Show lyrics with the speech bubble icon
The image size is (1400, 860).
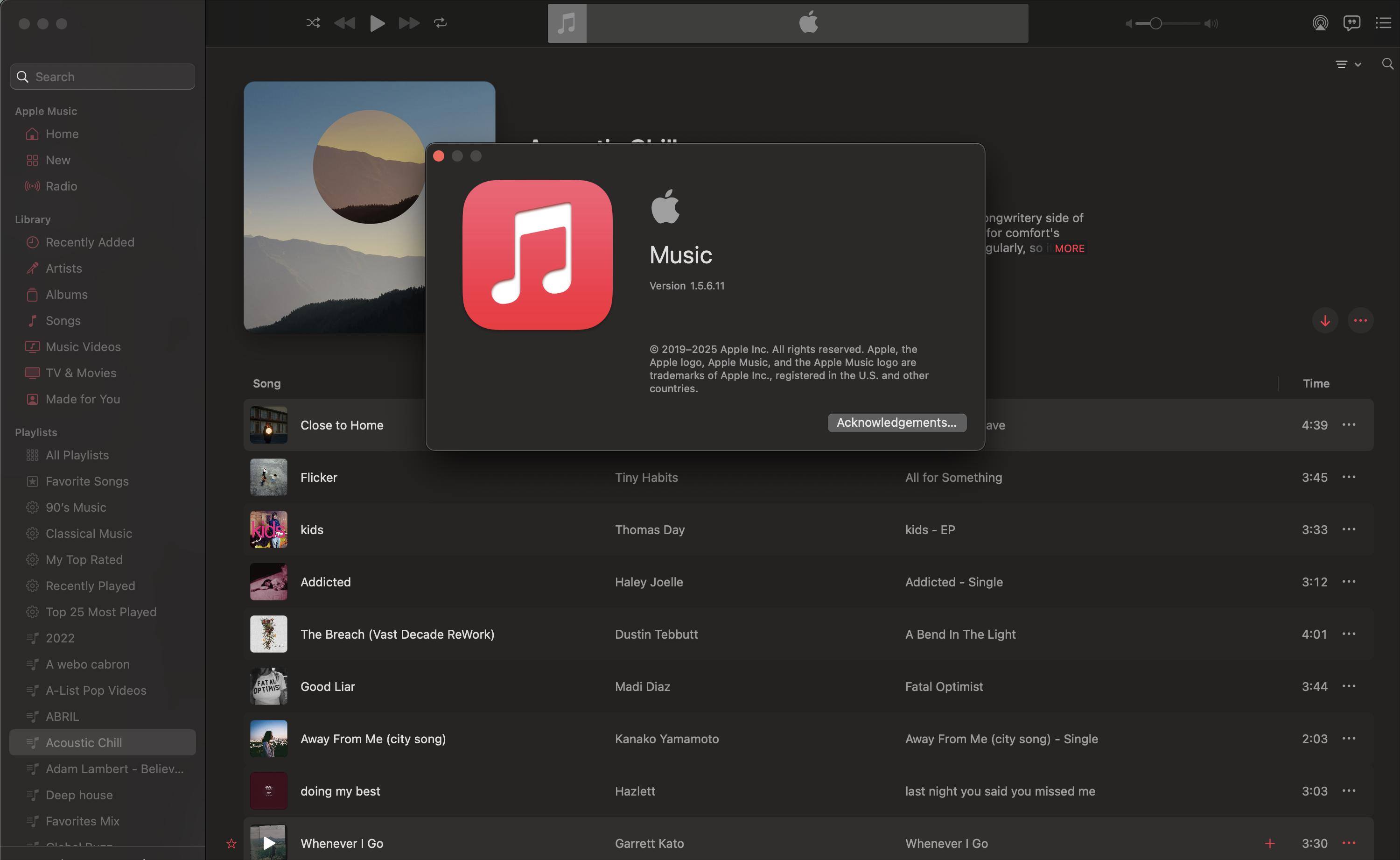(1351, 23)
